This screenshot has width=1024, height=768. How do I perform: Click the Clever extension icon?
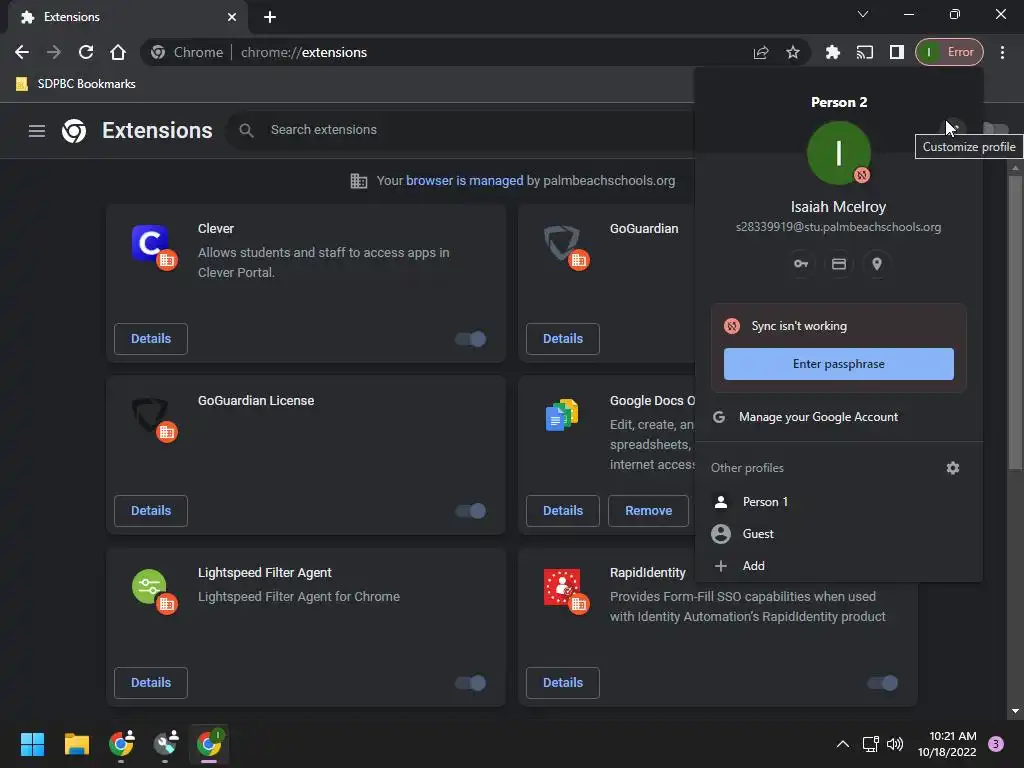[150, 243]
